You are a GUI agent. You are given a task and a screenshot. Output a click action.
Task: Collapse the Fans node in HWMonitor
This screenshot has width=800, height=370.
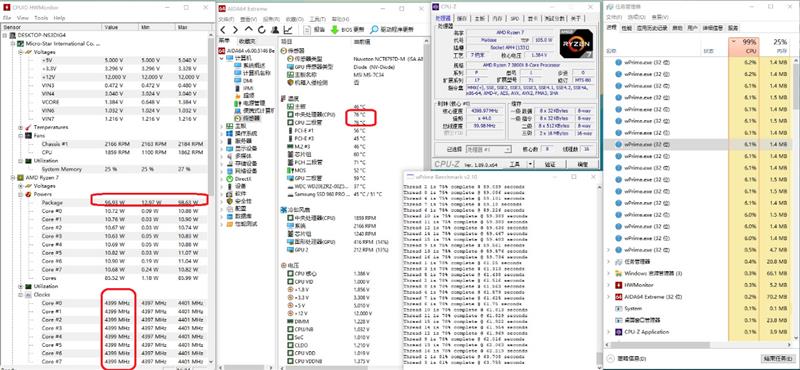click(20, 136)
